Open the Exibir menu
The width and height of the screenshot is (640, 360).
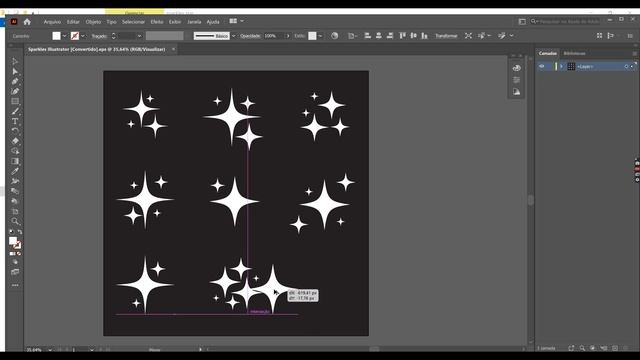pos(175,22)
